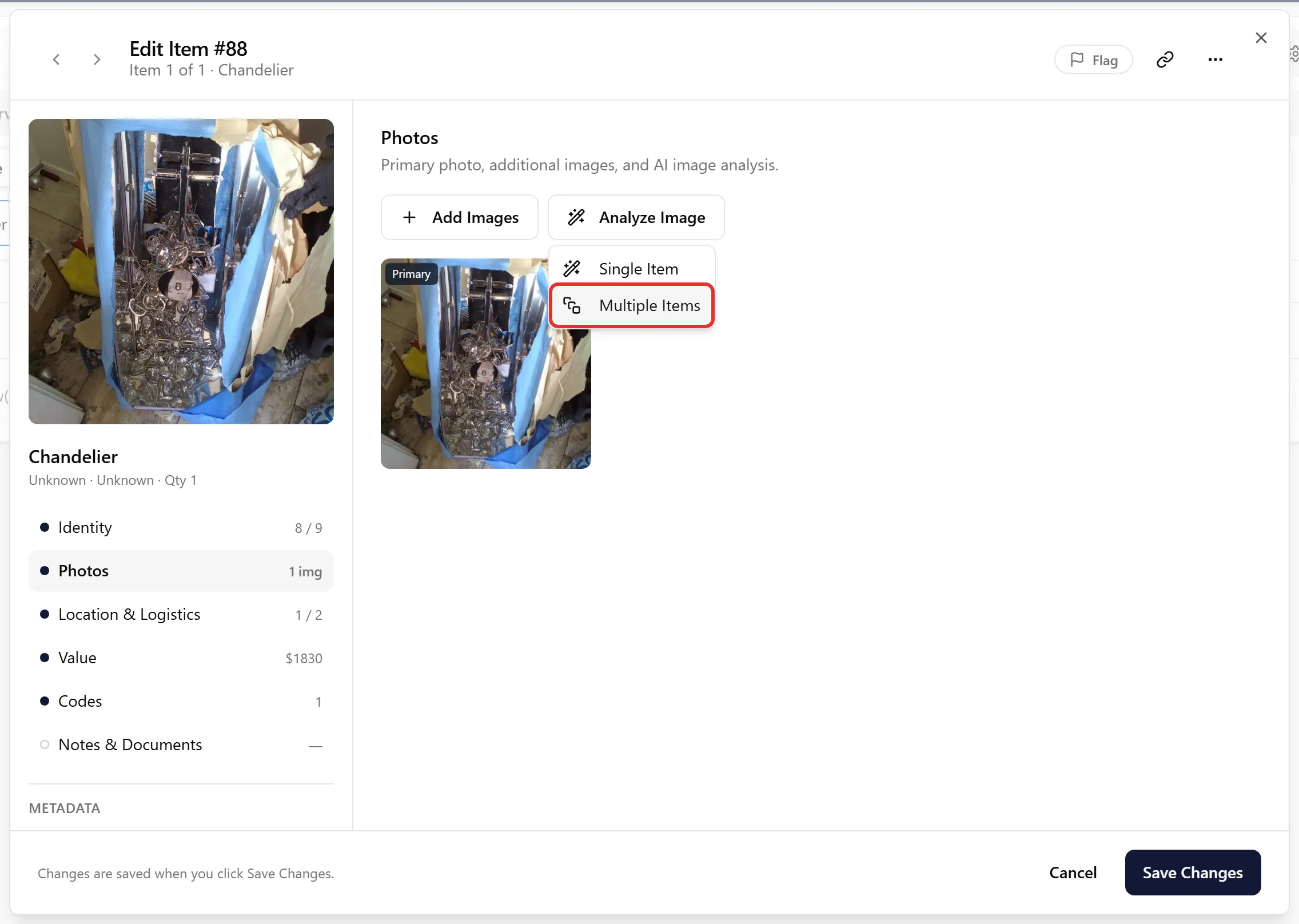Open the Analyze Image dropdown button
This screenshot has width=1299, height=924.
pos(636,217)
